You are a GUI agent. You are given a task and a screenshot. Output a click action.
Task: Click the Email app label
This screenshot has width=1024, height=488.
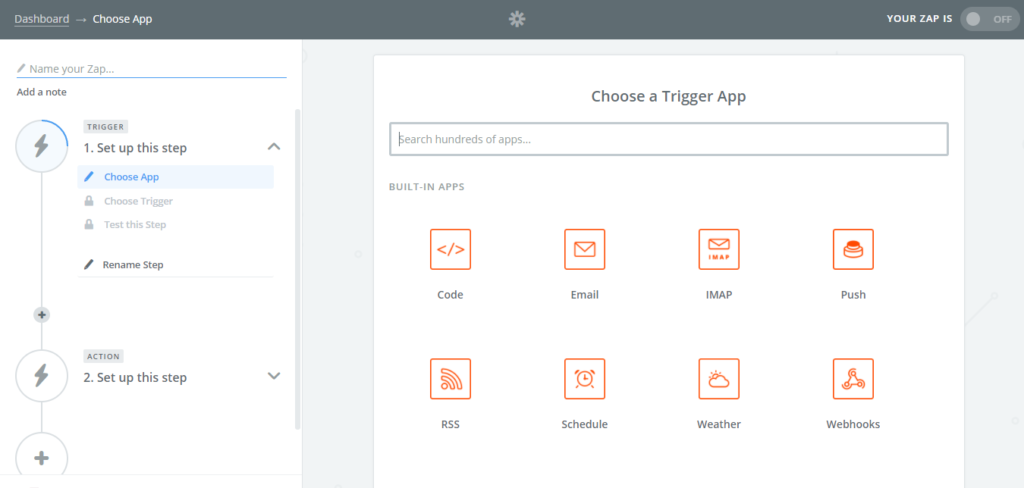(x=584, y=295)
